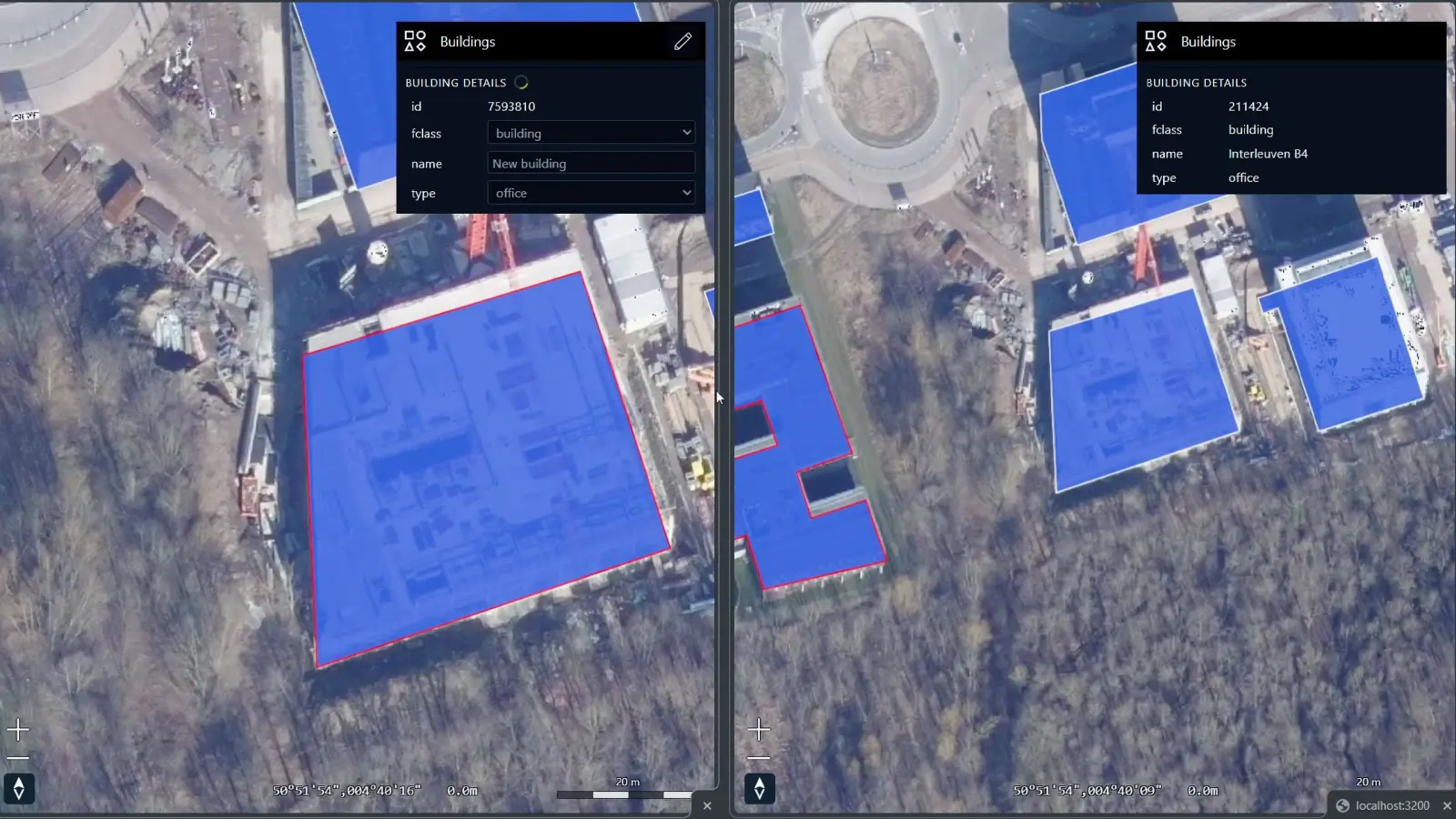
Task: Click the 0.0m elevation readout on left map
Action: click(x=462, y=791)
